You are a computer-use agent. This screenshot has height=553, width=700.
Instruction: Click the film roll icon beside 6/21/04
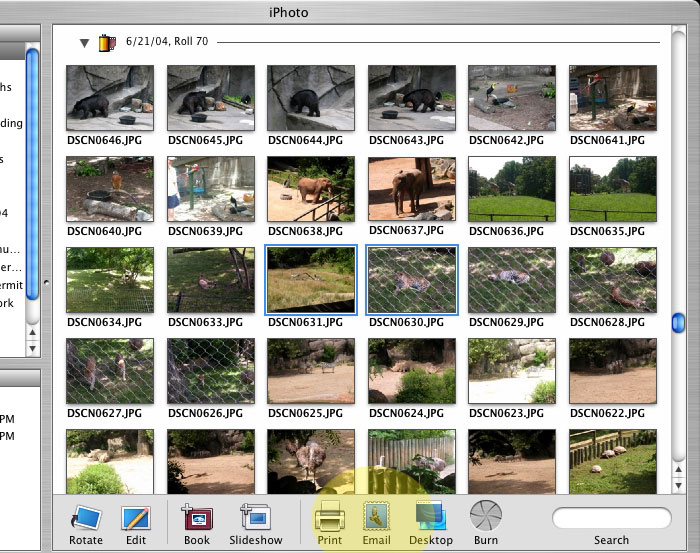(108, 43)
